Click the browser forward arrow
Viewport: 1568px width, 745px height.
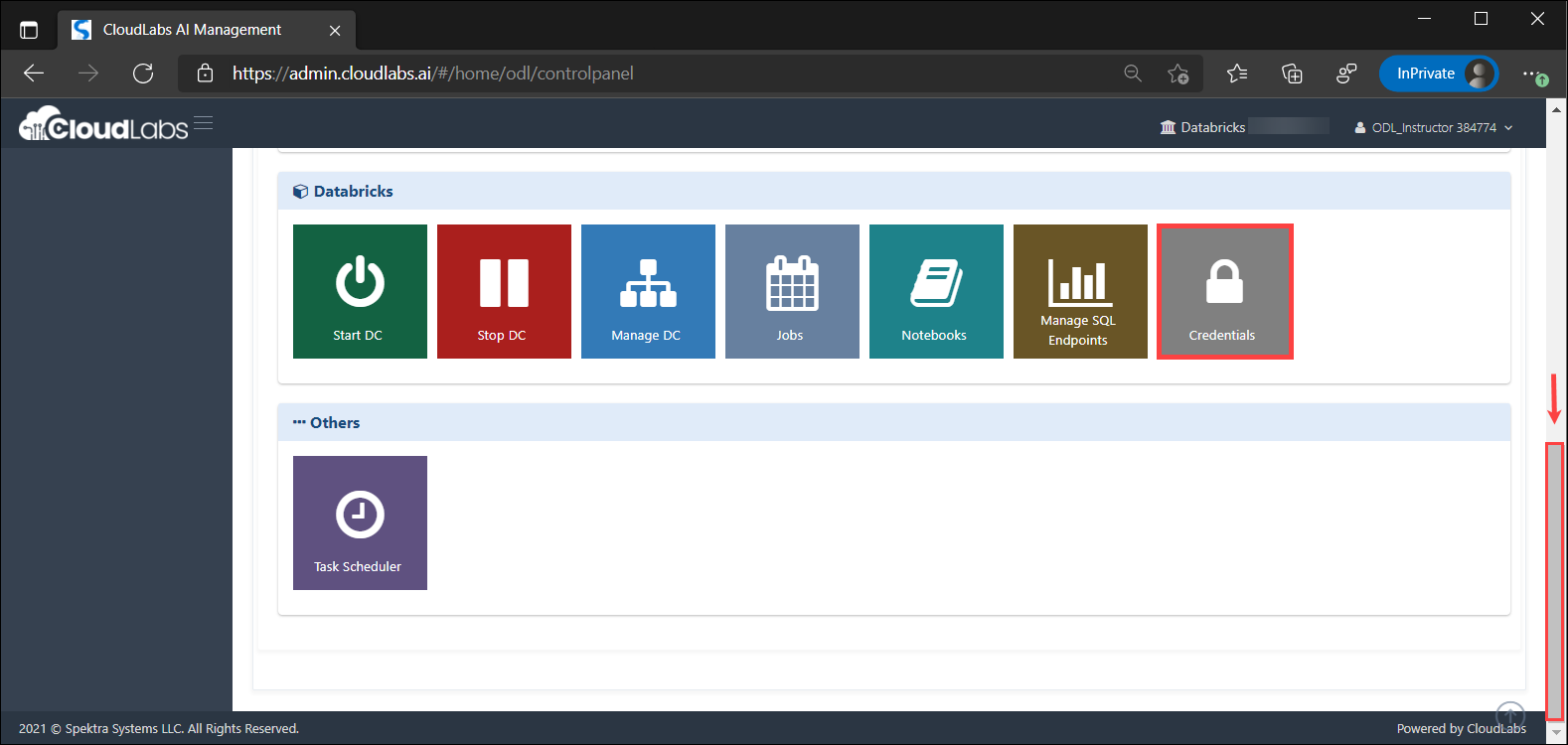[x=88, y=74]
